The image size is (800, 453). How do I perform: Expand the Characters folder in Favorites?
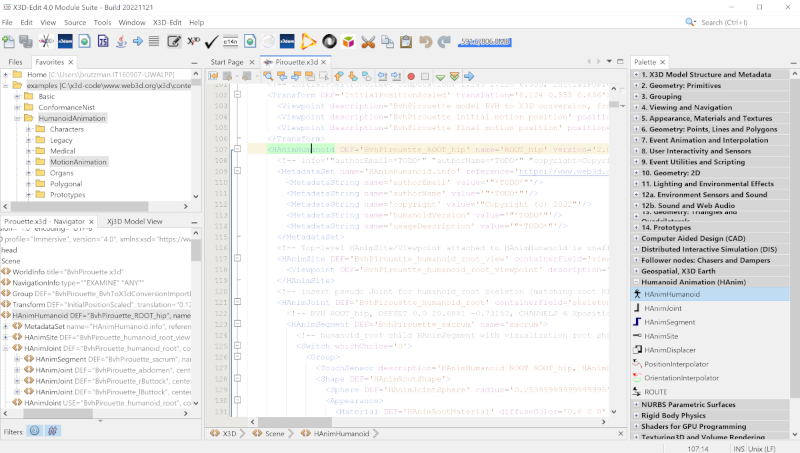point(29,129)
